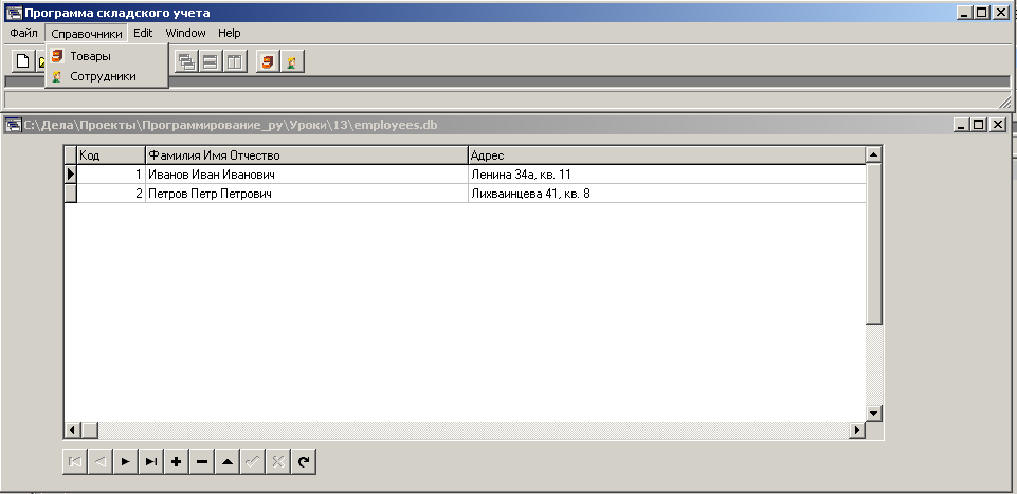Open goods directory via toolbar cabinet icon
The height and width of the screenshot is (494, 1017).
coord(267,62)
